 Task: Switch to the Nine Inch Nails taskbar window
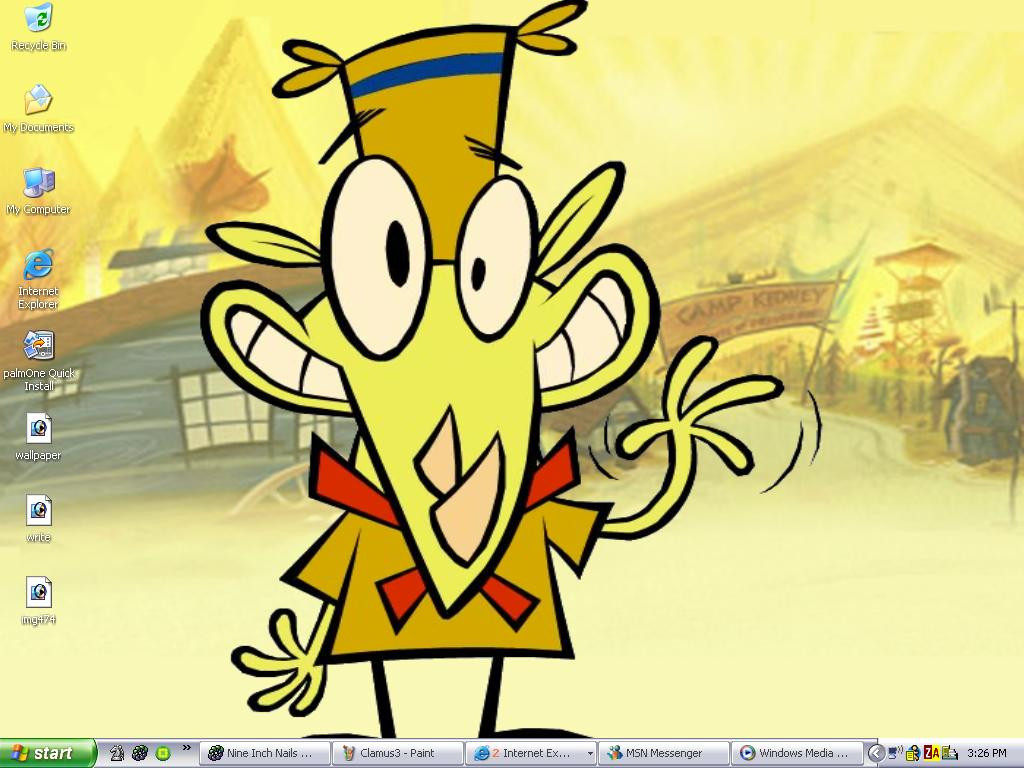pos(264,753)
